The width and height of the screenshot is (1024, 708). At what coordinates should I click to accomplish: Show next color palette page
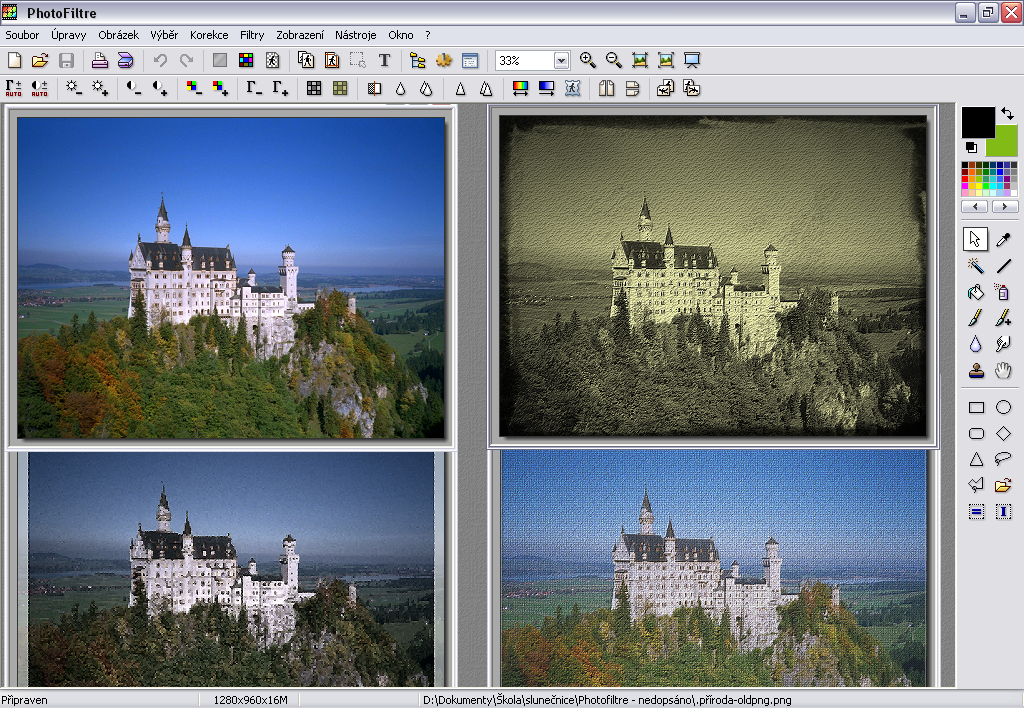[1003, 206]
